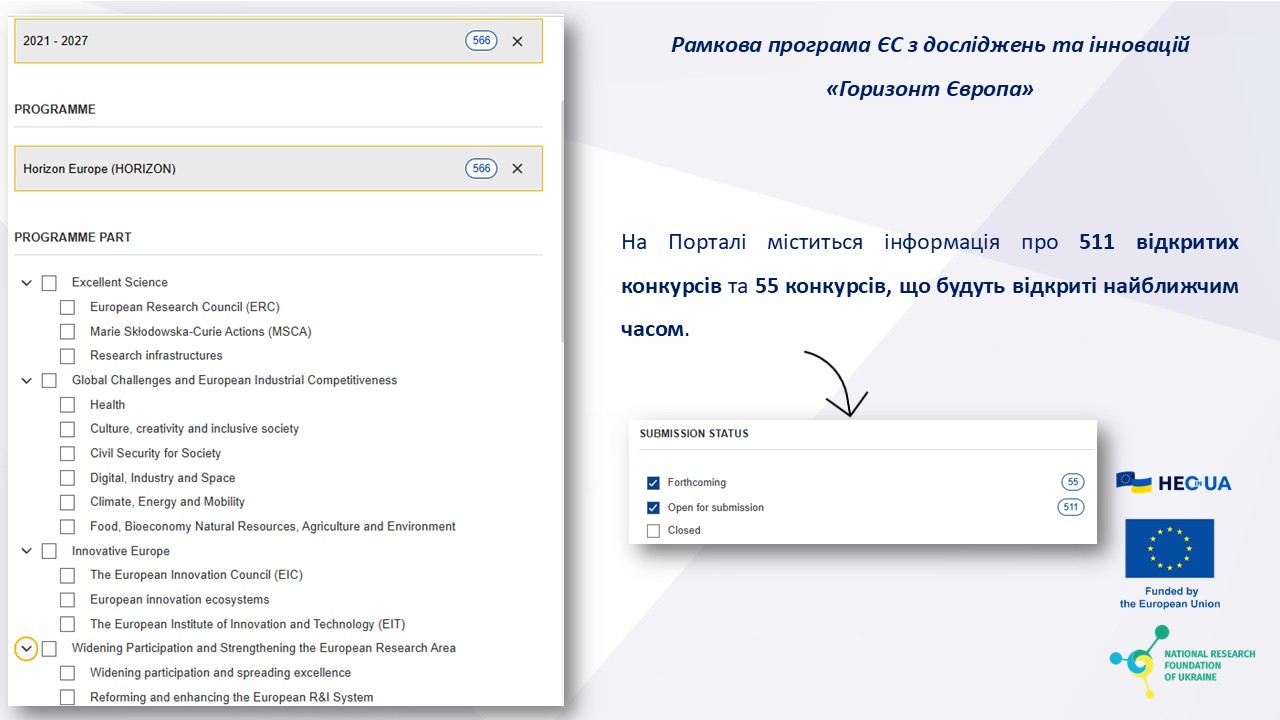Click the 55 badge next to Forthcoming
This screenshot has width=1280, height=720.
click(x=1072, y=482)
